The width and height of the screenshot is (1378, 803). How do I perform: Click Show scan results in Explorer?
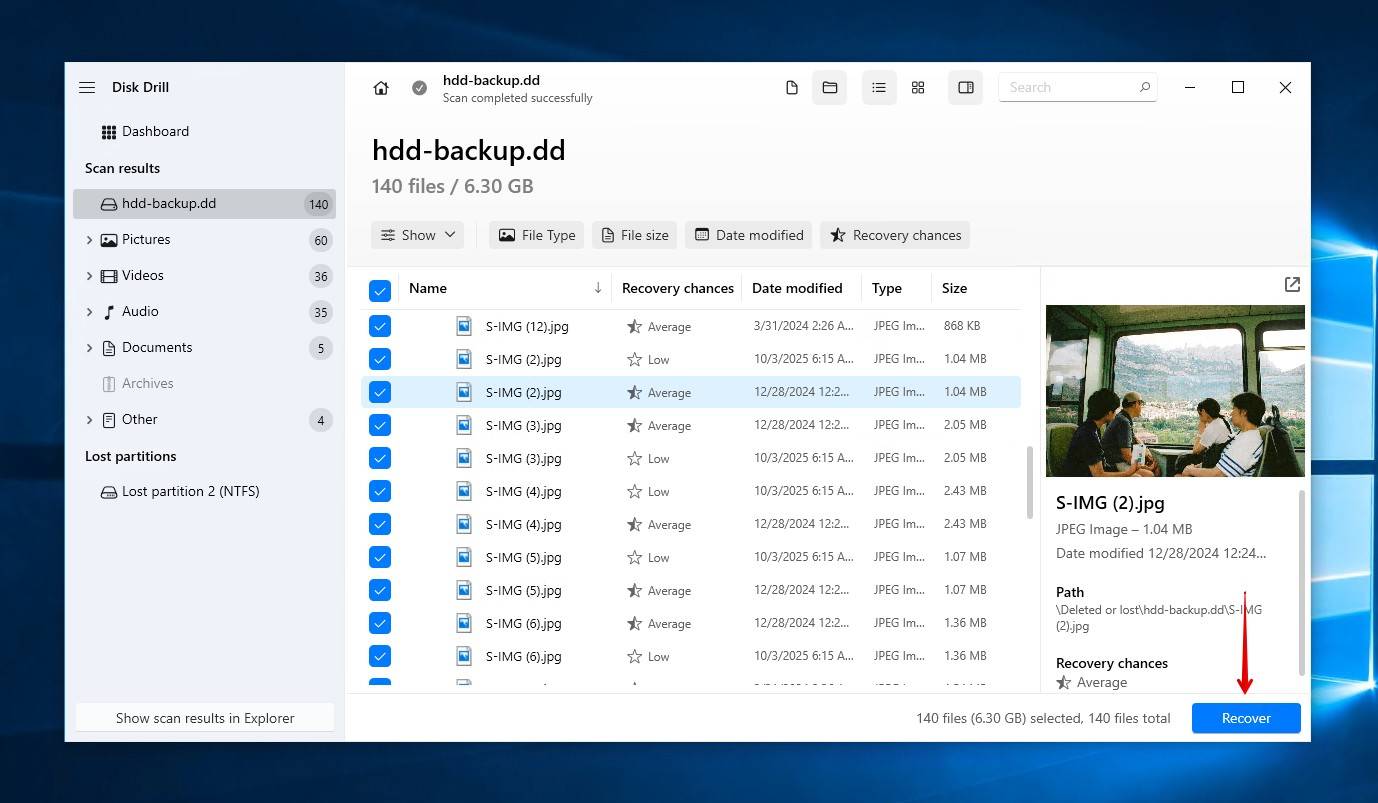point(204,717)
